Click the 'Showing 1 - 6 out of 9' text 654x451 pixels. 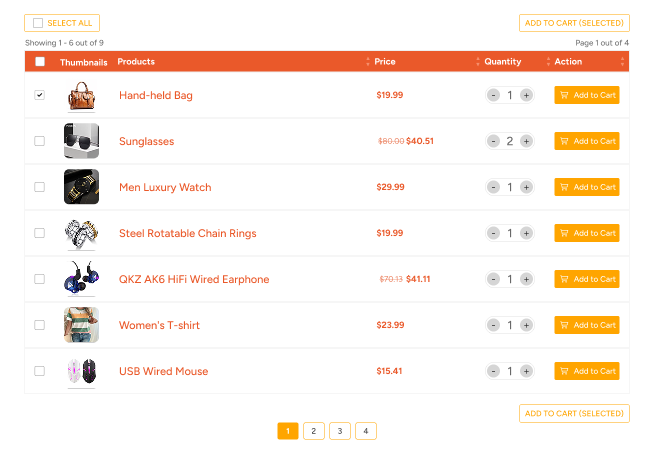pyautogui.click(x=64, y=43)
